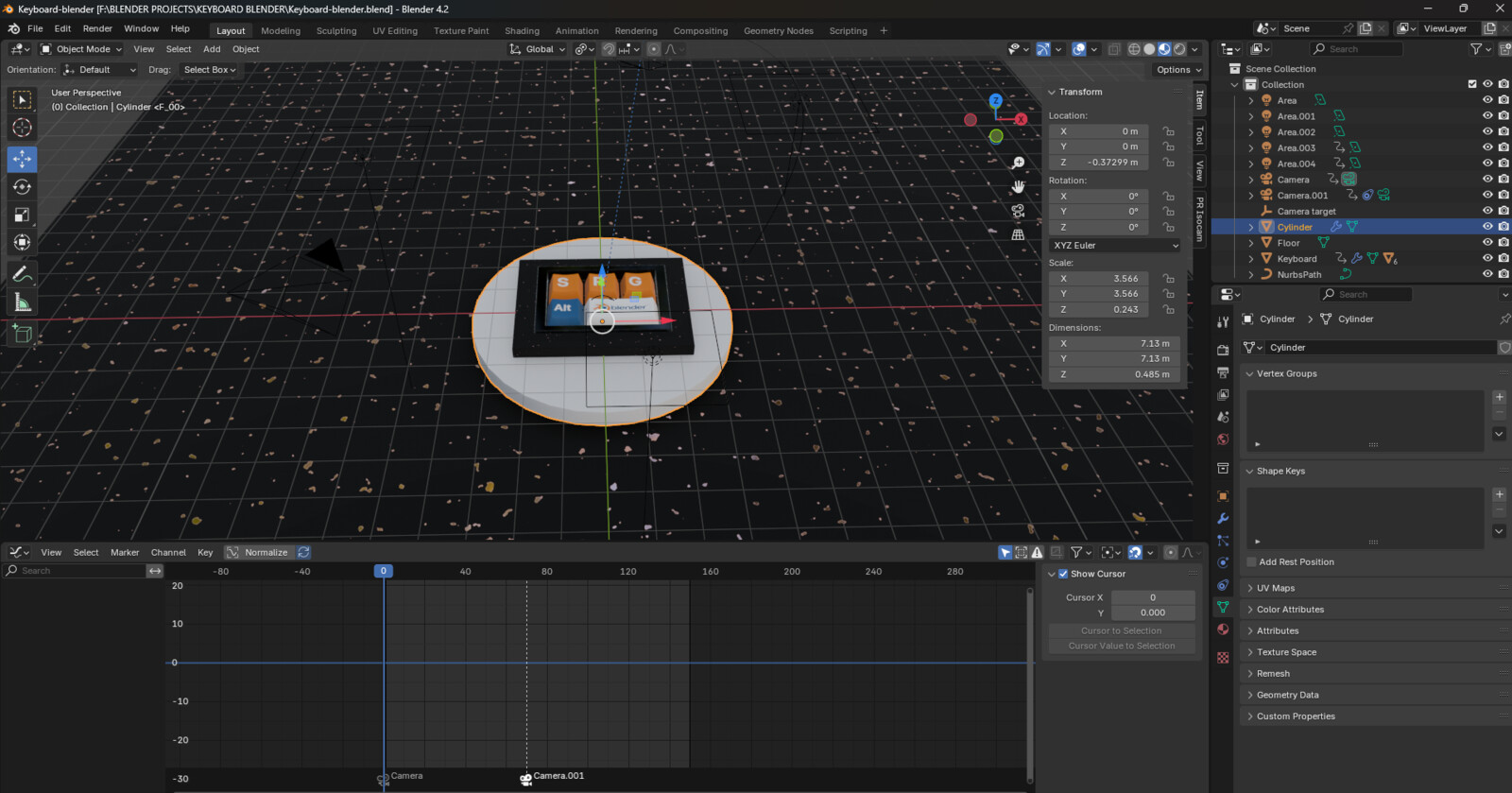Open View Layer properties tab
The image size is (1512, 793).
tap(1223, 395)
